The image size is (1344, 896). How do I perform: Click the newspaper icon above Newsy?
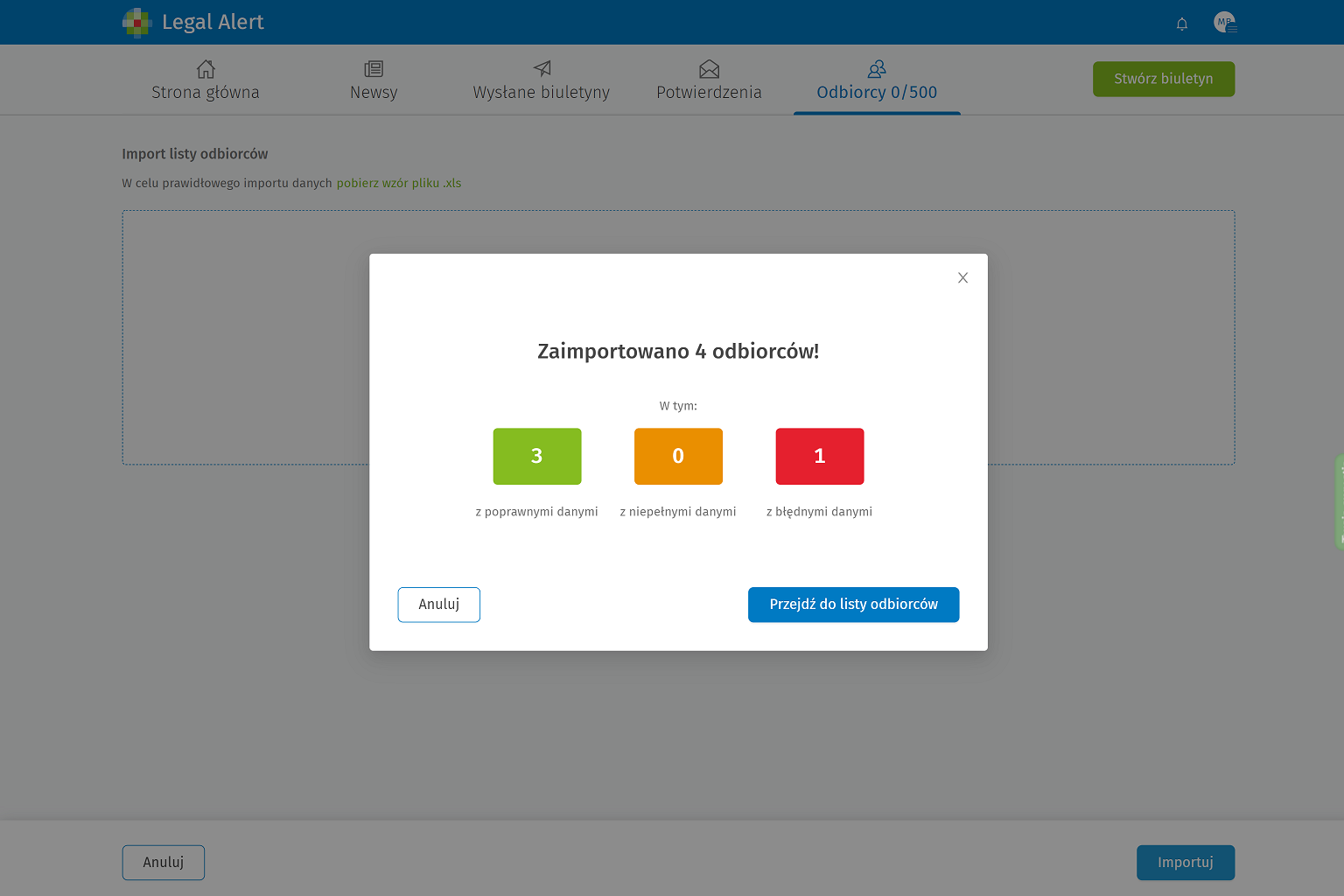tap(374, 69)
